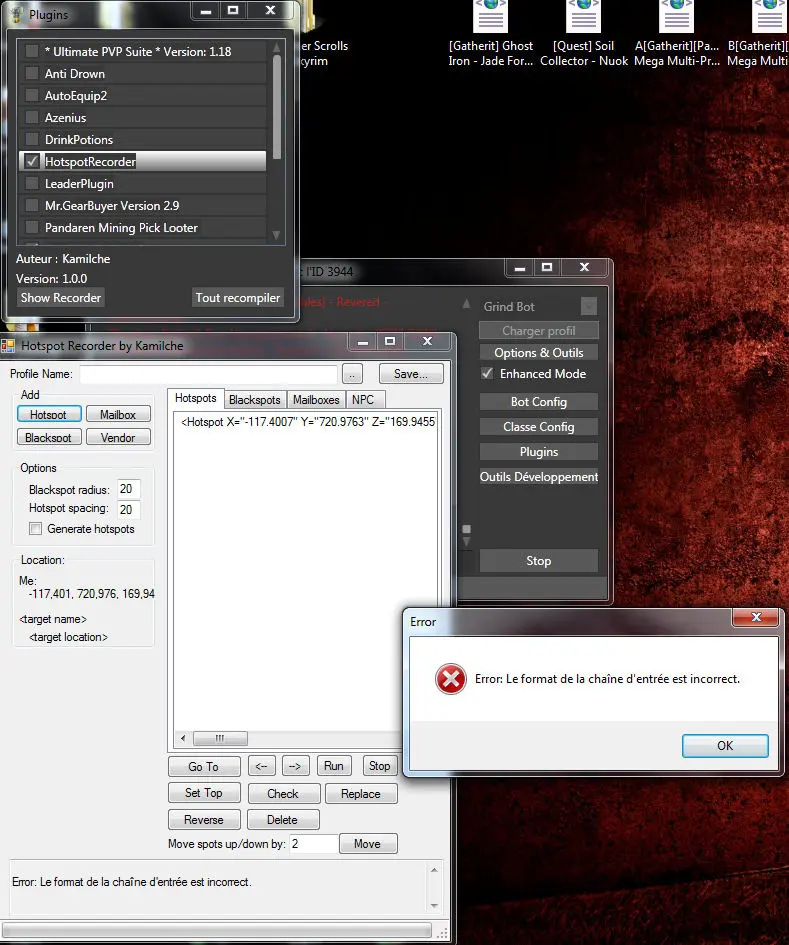Disable the Enhanced Mode checkbox
Screen dimensions: 789x945
[x=487, y=374]
